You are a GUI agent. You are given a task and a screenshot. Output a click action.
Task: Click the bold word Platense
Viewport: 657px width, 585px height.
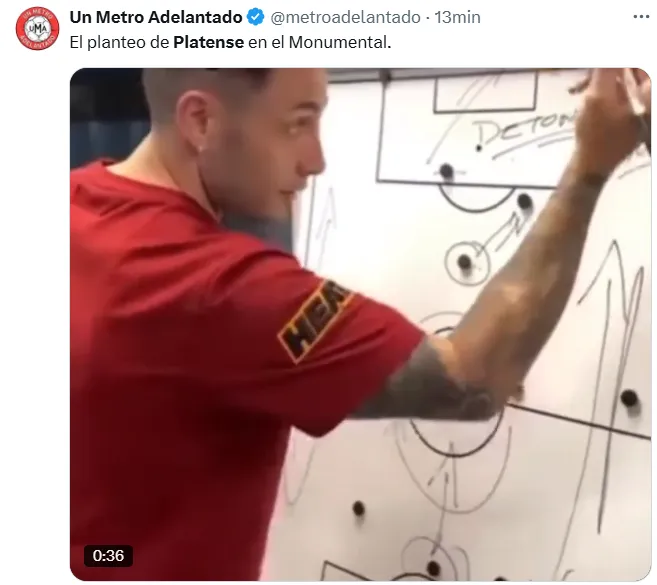click(x=208, y=42)
